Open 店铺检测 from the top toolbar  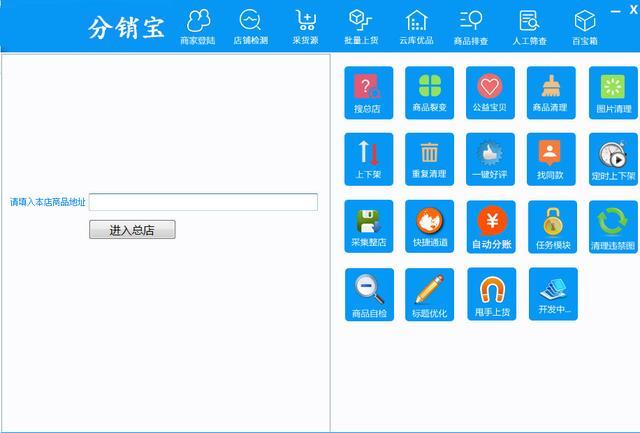tap(250, 27)
